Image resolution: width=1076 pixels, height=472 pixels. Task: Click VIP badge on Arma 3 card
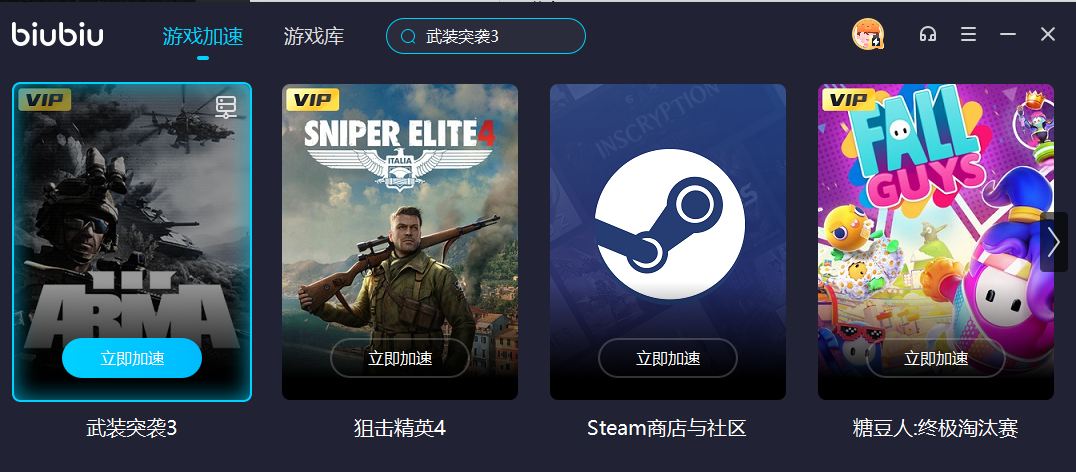[x=44, y=100]
